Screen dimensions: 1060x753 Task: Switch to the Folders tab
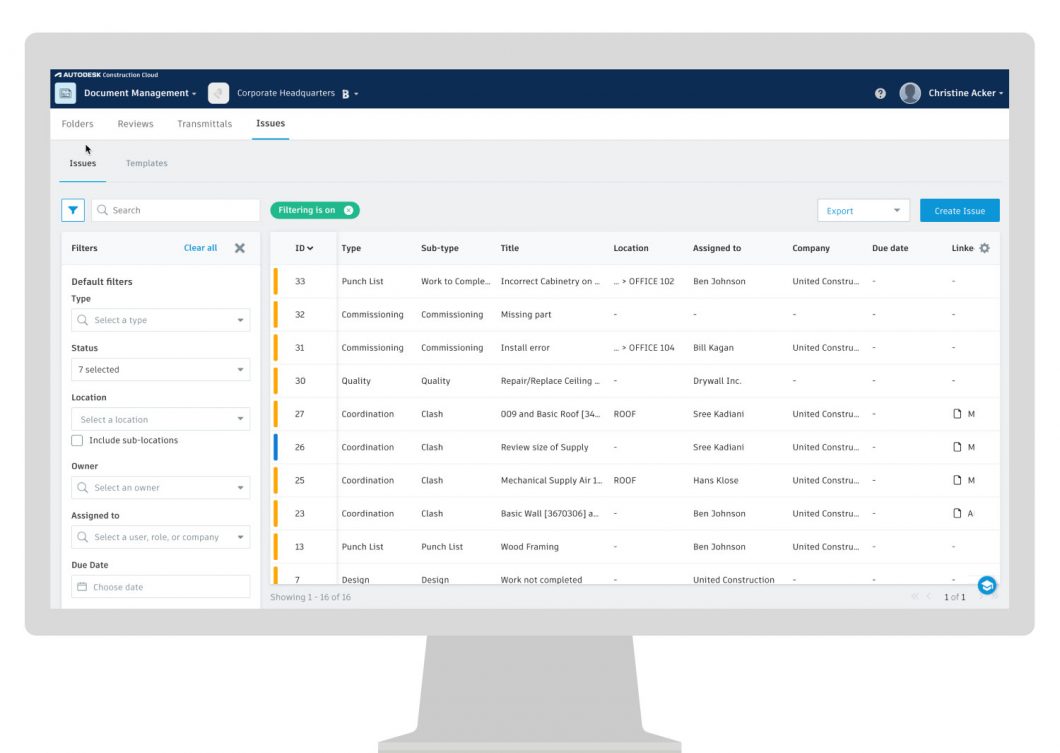click(x=78, y=124)
